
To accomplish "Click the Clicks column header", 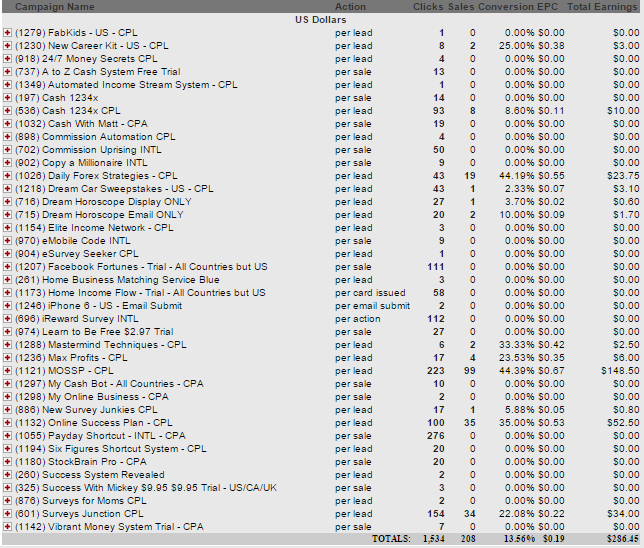I will pos(428,7).
